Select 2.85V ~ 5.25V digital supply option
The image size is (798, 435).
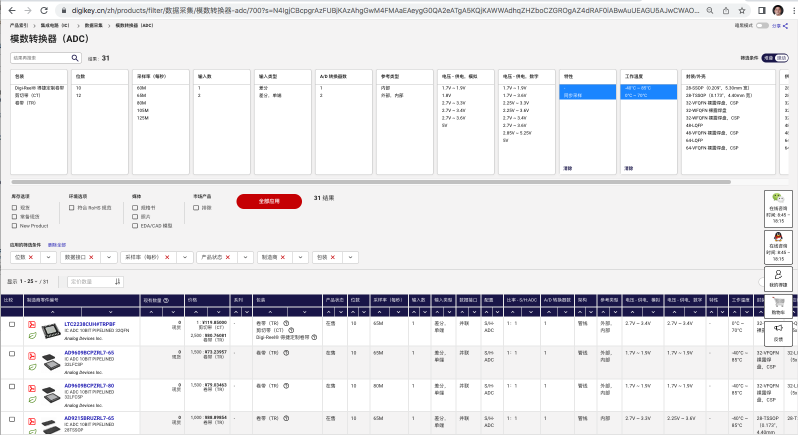click(517, 133)
